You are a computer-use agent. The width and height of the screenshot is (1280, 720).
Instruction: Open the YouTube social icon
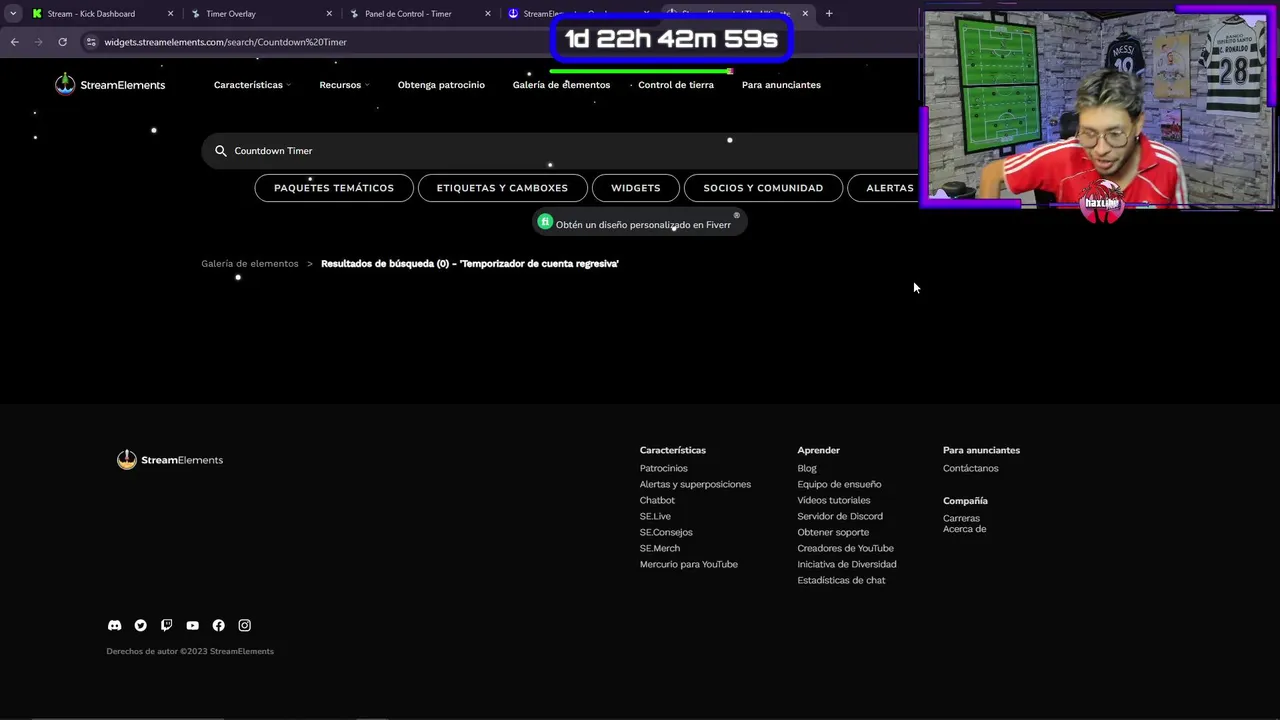tap(192, 625)
